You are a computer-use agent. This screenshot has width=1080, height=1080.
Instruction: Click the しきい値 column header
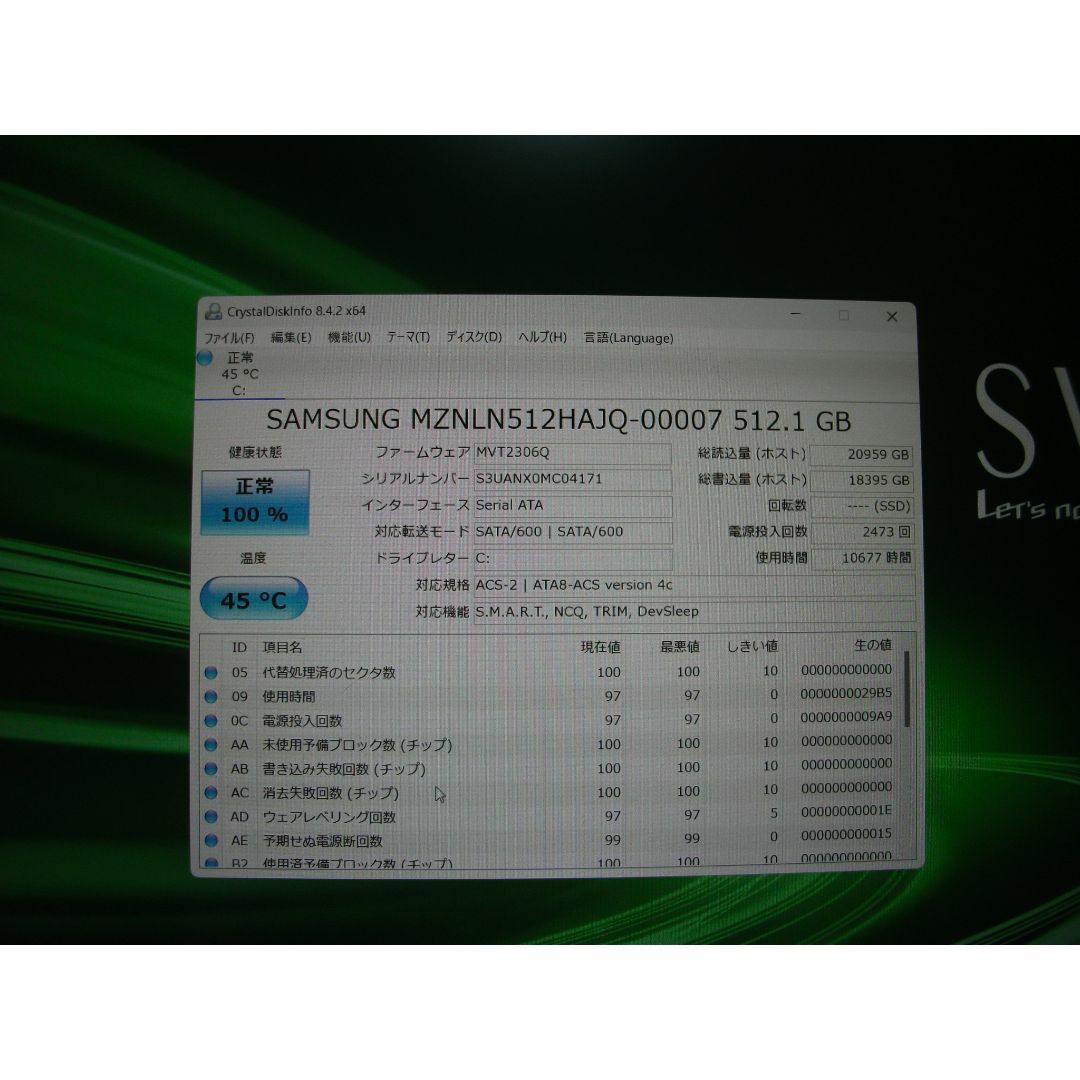[753, 646]
